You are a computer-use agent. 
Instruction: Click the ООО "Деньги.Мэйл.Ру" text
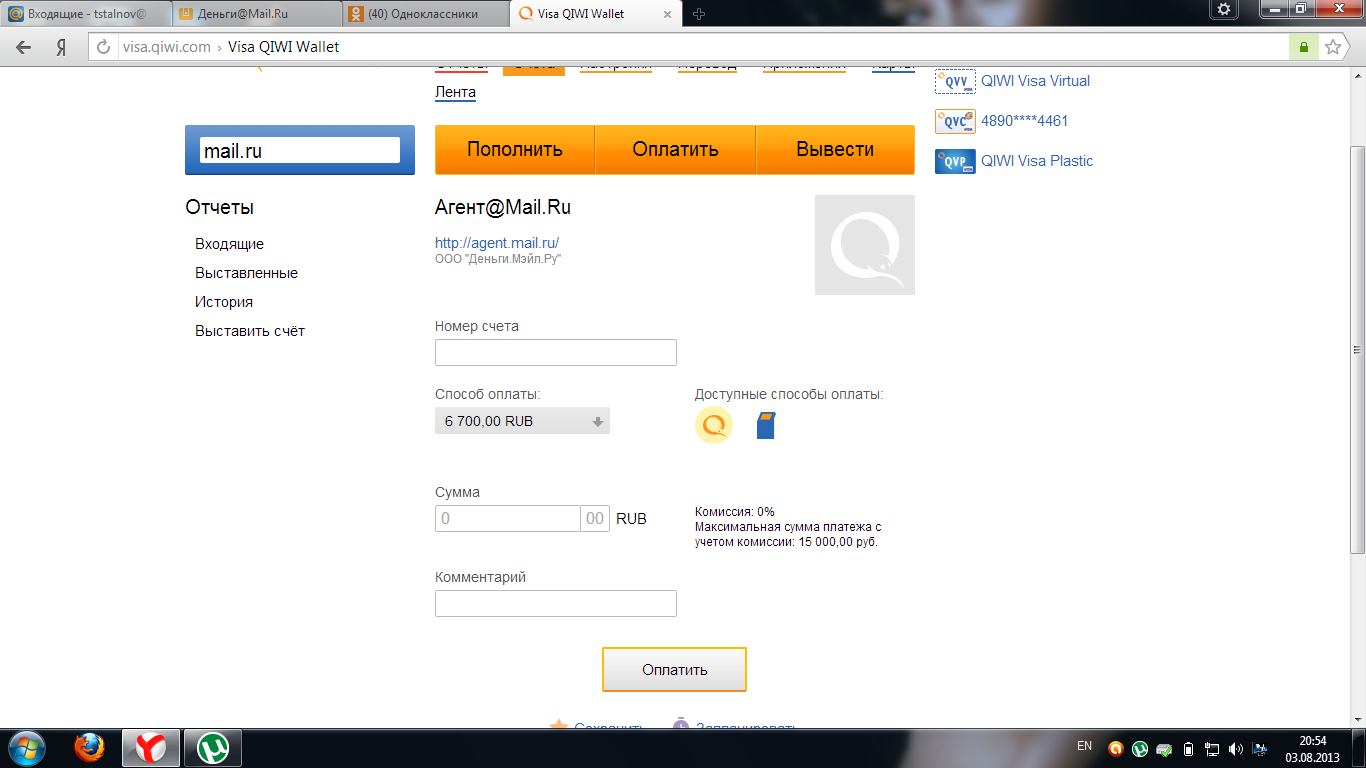point(498,259)
